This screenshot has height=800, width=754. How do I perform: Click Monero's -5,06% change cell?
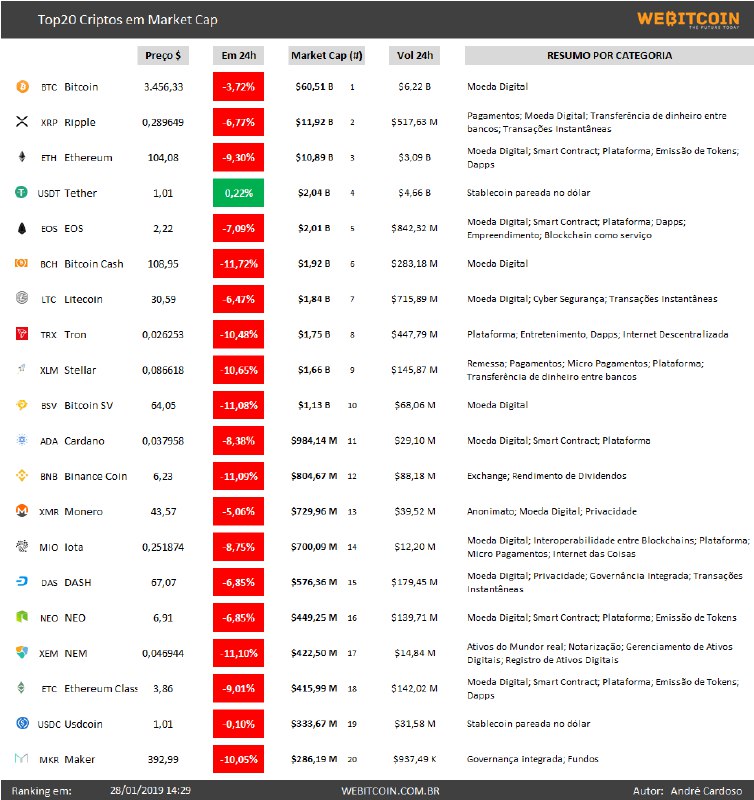(x=238, y=511)
